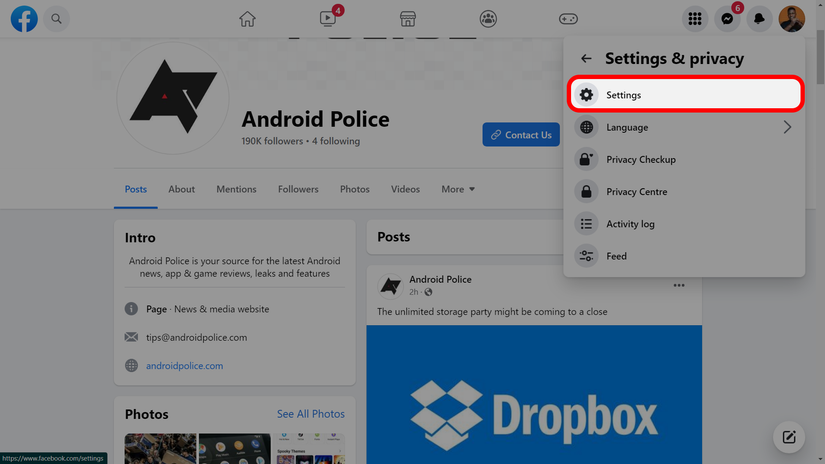Image resolution: width=825 pixels, height=464 pixels.
Task: Click the Page info icon in Intro
Action: (132, 309)
